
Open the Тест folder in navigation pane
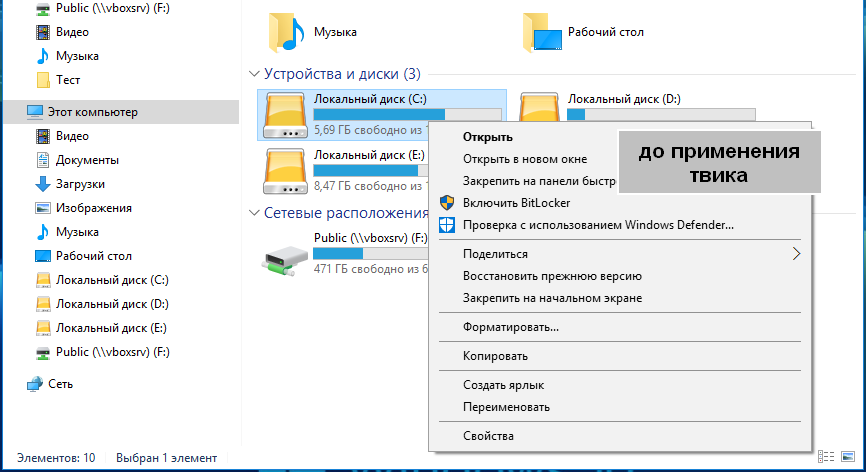coord(68,80)
